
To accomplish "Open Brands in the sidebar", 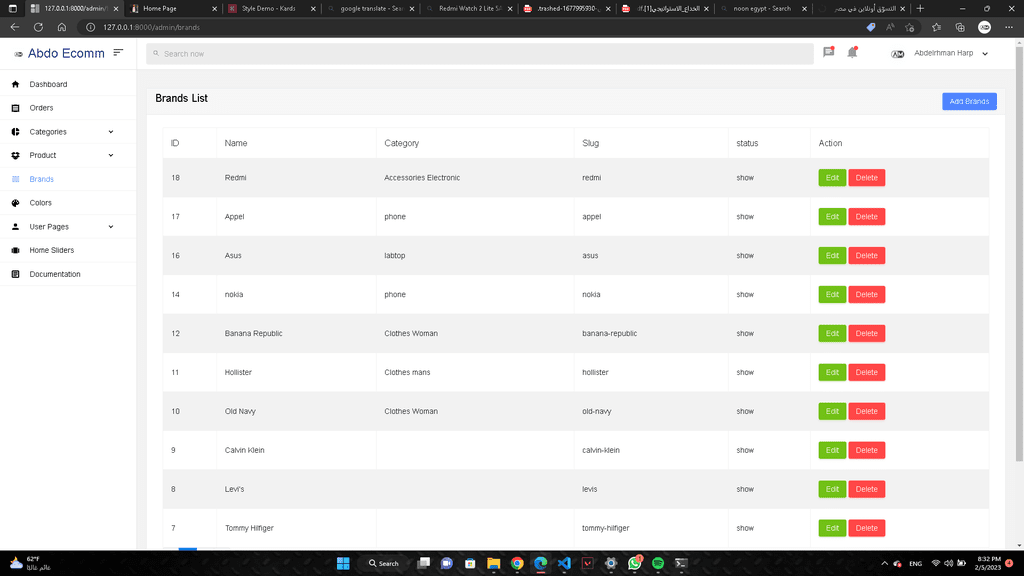I will point(41,179).
